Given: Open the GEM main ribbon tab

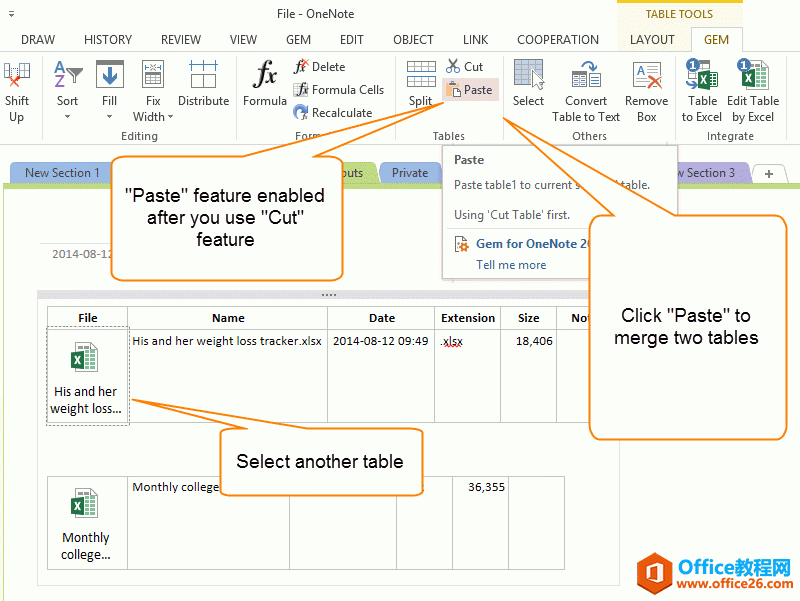Looking at the screenshot, I should coord(298,40).
